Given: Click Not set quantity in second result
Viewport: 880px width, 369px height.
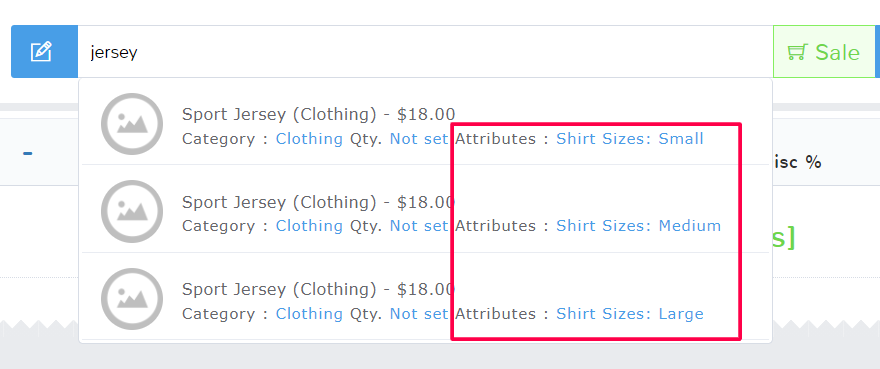Looking at the screenshot, I should 419,226.
